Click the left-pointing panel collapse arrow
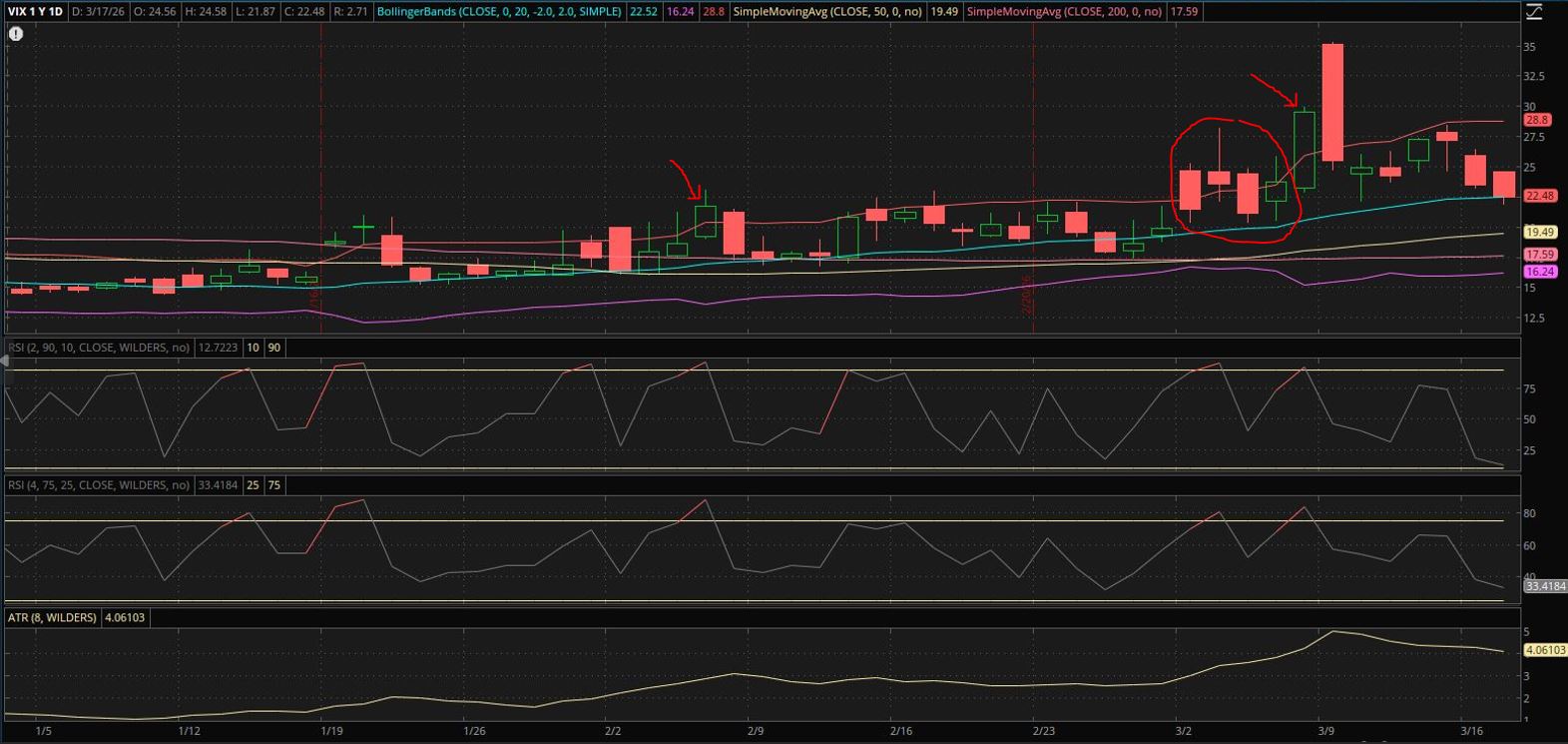The height and width of the screenshot is (744, 1568). (4, 361)
